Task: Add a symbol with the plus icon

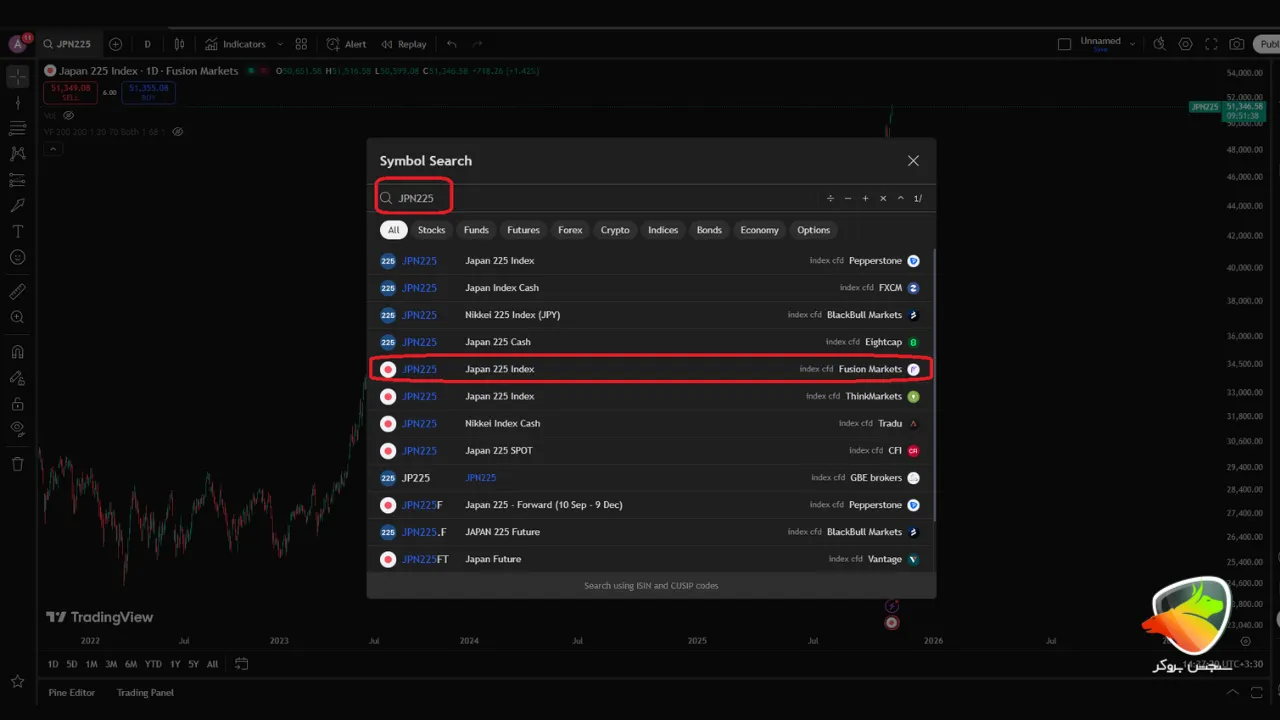Action: pos(115,44)
